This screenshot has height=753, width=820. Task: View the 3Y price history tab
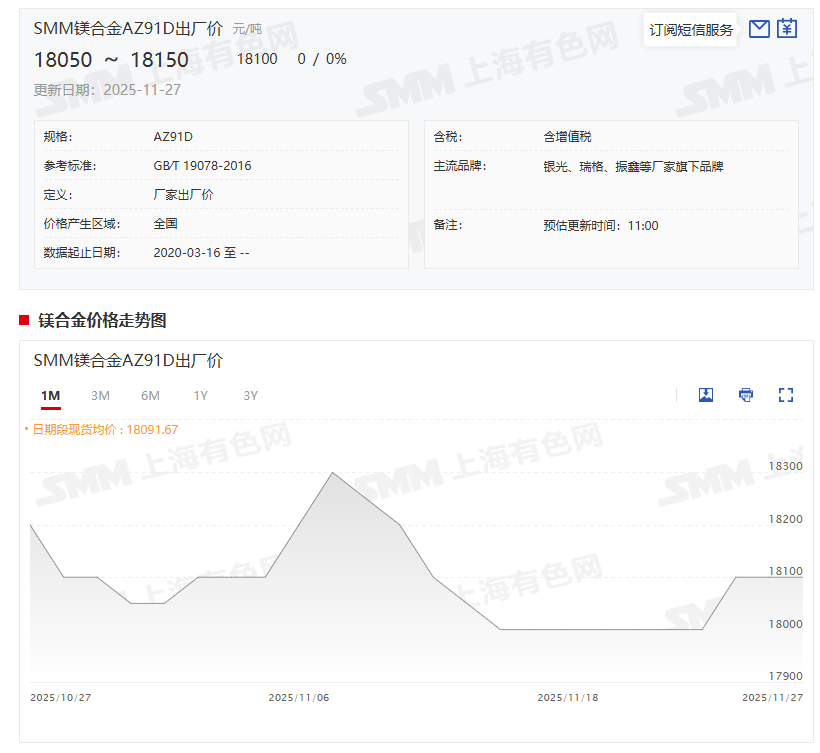250,396
